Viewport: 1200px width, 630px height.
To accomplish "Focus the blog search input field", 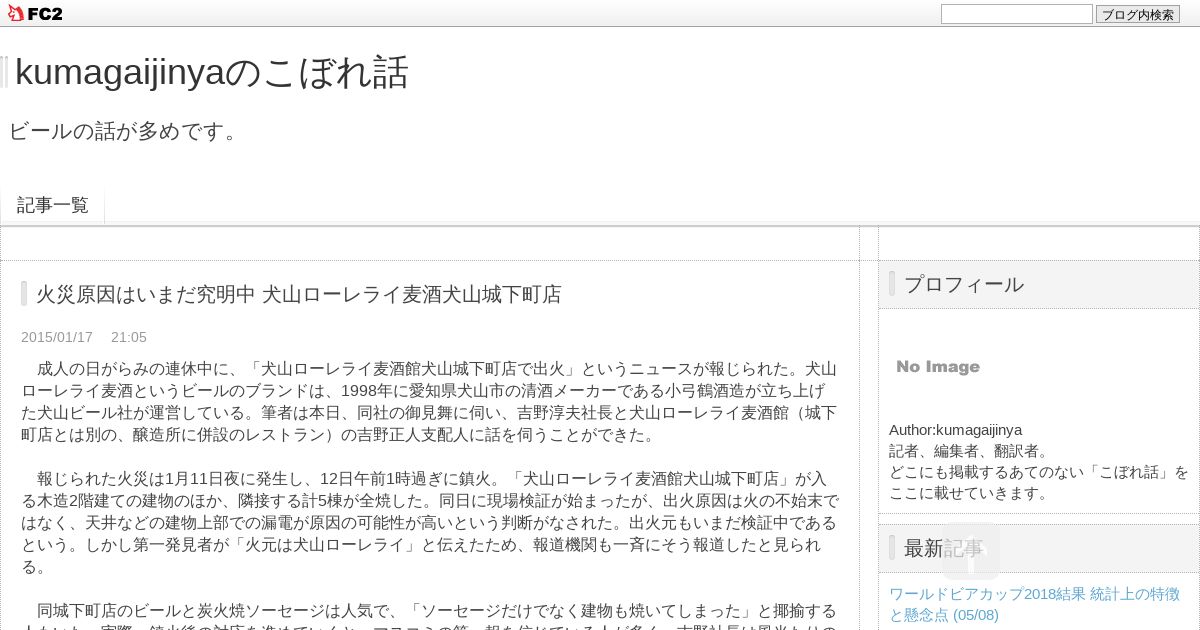I will pos(1016,14).
